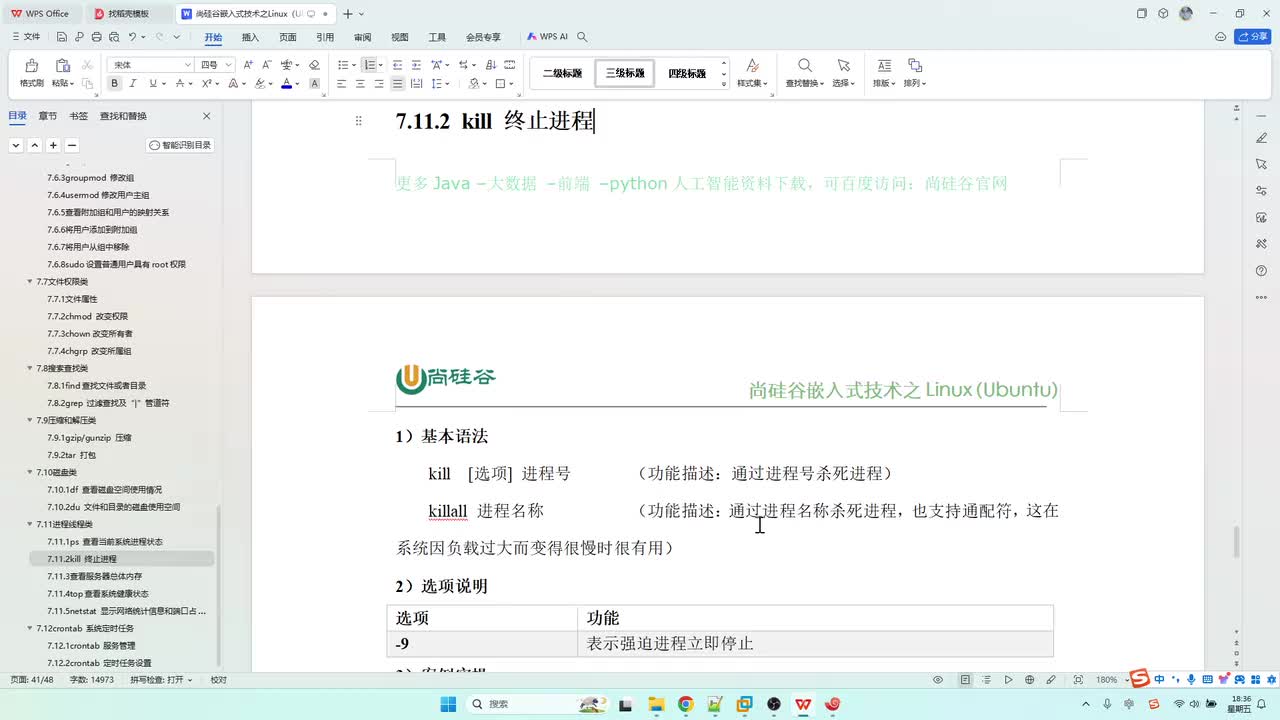1280x720 pixels.
Task: Toggle character shading button
Action: pyautogui.click(x=314, y=84)
